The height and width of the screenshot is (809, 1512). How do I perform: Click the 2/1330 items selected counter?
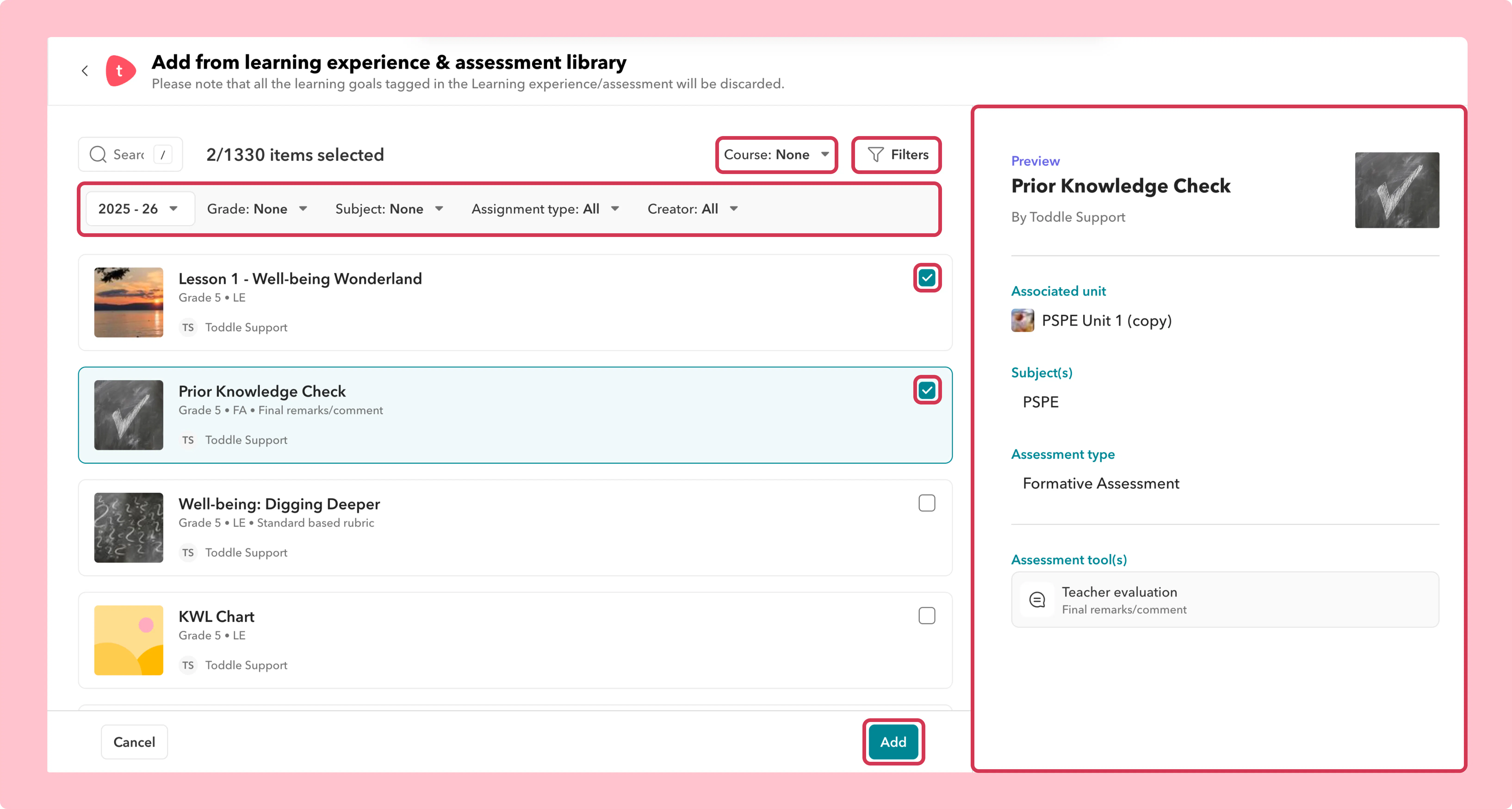click(x=295, y=155)
